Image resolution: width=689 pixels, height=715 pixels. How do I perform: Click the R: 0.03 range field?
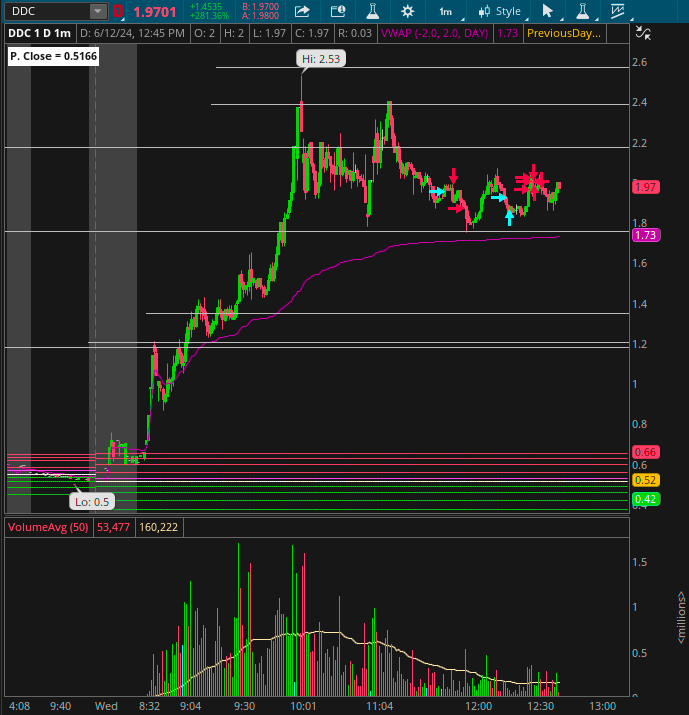click(355, 33)
